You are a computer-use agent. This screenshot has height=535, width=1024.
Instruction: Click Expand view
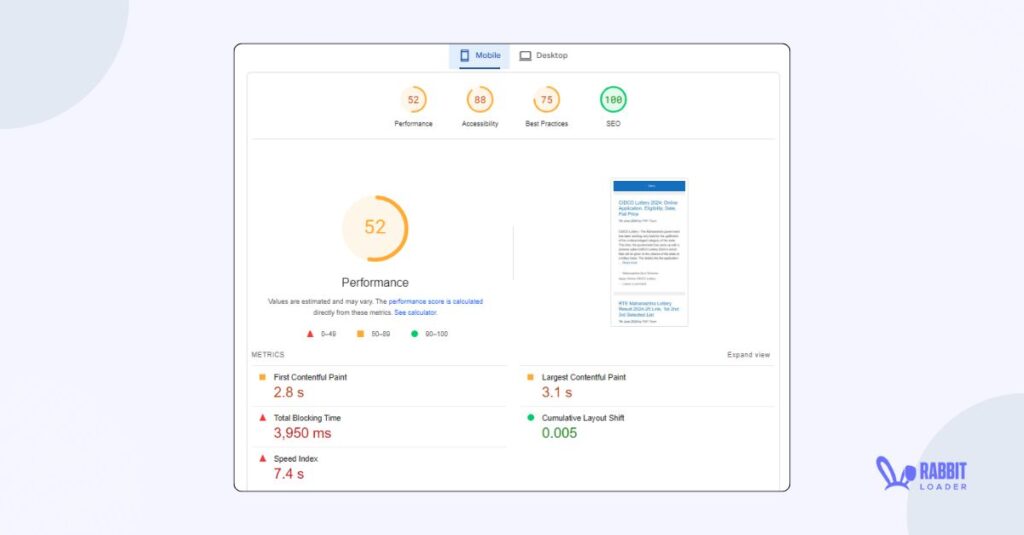[748, 355]
